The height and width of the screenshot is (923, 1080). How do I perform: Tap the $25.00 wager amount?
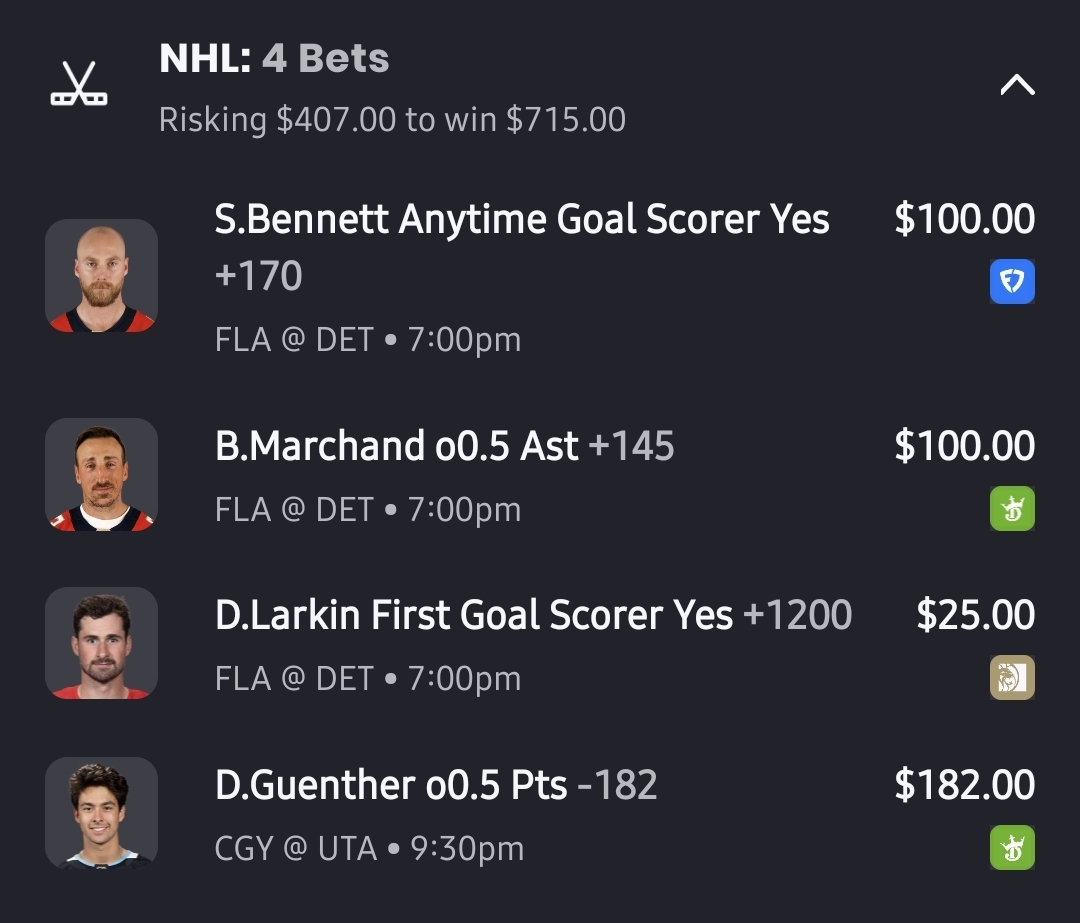(975, 616)
